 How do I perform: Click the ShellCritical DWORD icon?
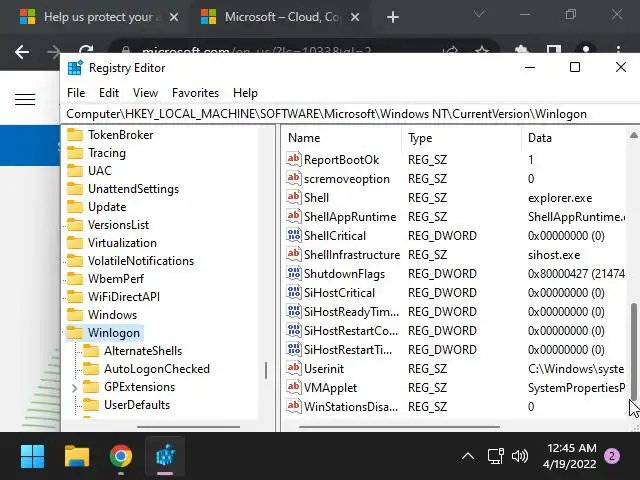294,236
